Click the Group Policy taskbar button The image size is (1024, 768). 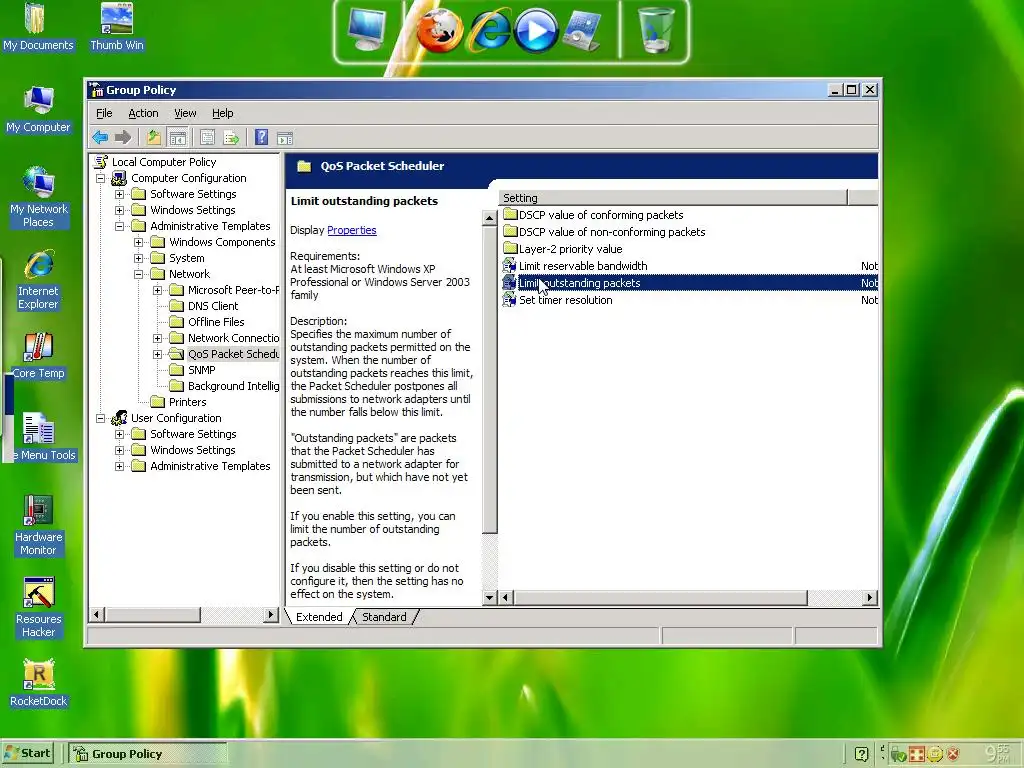148,754
